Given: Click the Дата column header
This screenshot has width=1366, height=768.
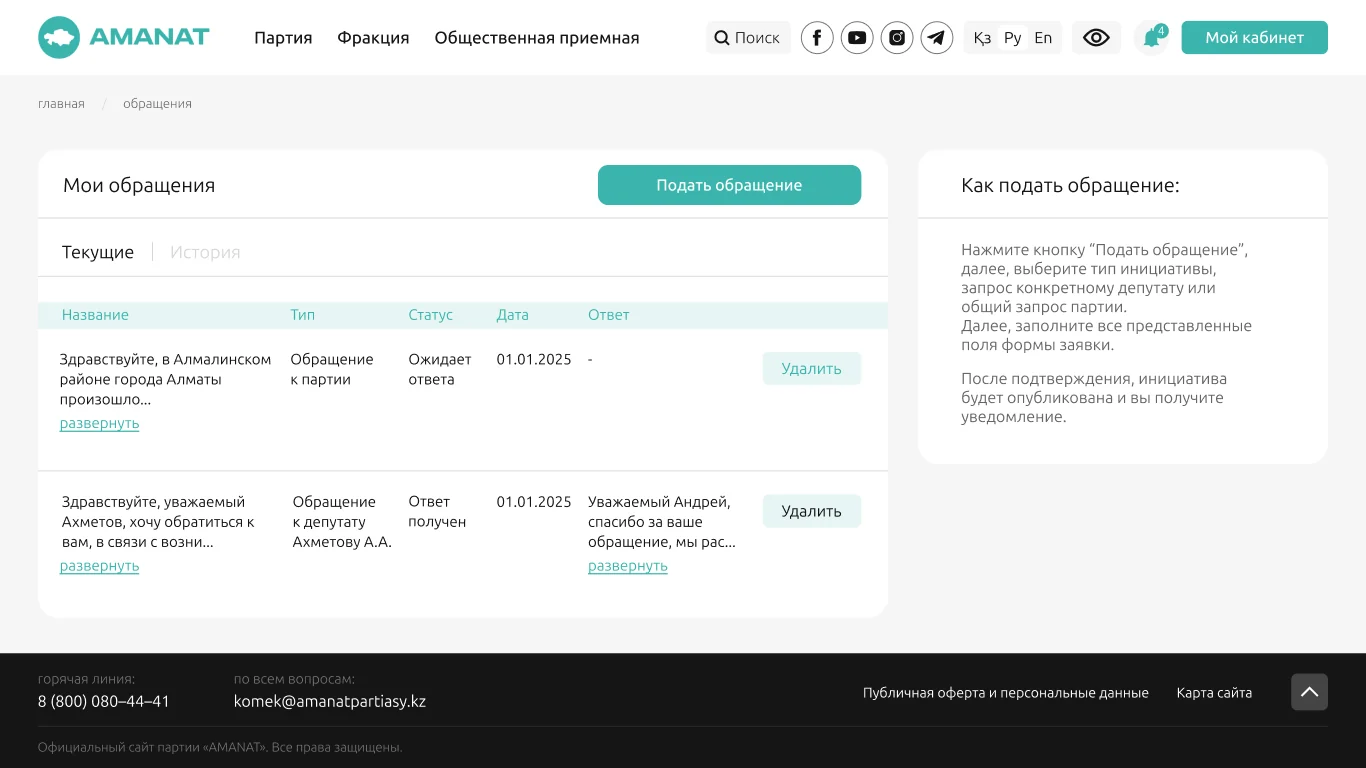Looking at the screenshot, I should [513, 315].
